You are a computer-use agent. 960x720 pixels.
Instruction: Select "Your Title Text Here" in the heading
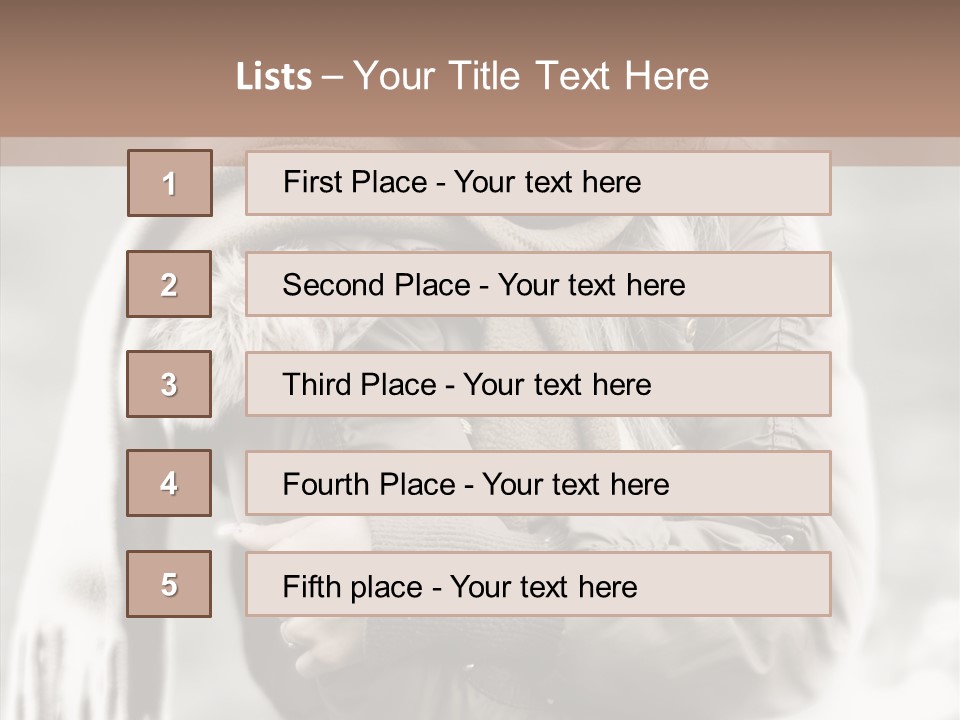[x=531, y=76]
